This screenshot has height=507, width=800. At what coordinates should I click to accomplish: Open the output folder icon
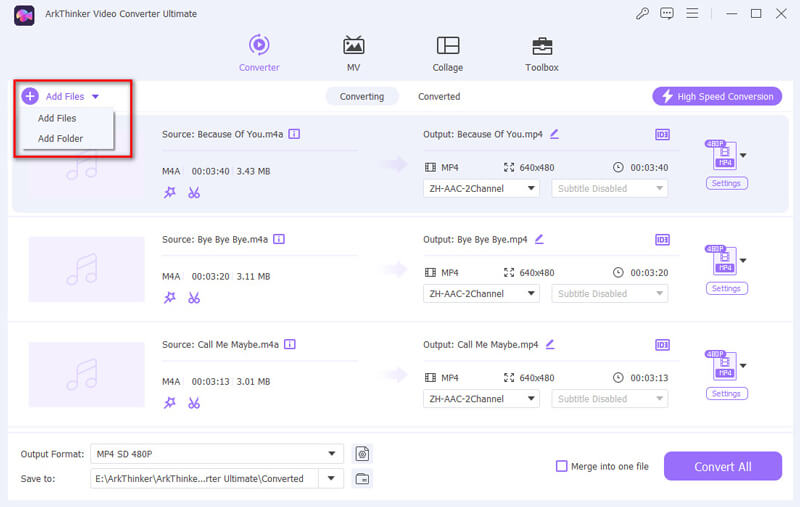tap(362, 478)
